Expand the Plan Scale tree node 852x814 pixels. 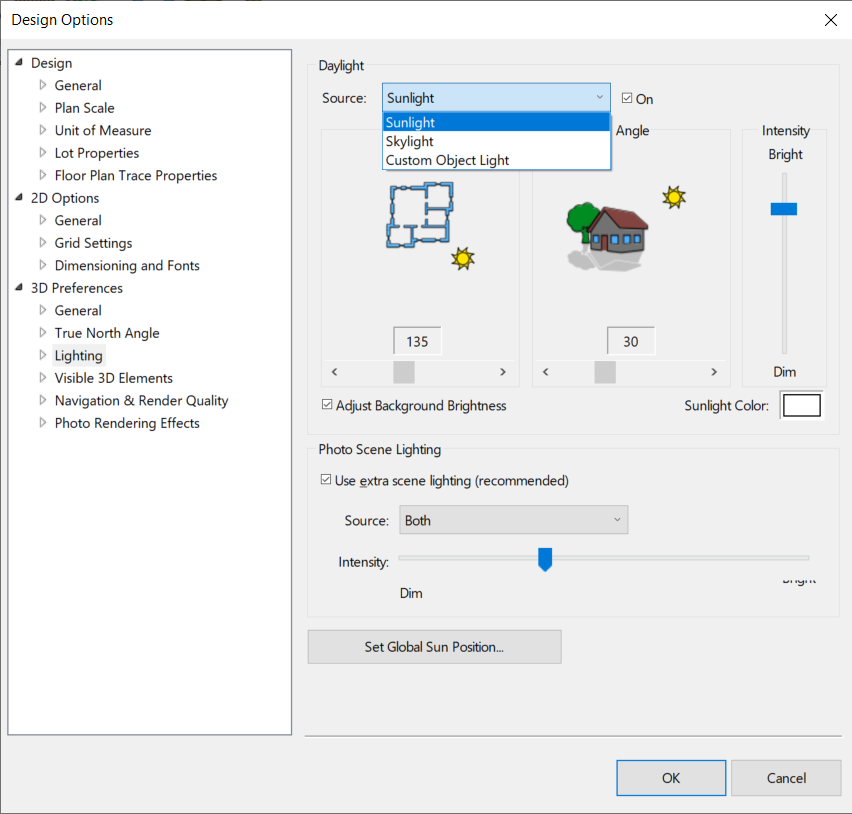pyautogui.click(x=43, y=108)
